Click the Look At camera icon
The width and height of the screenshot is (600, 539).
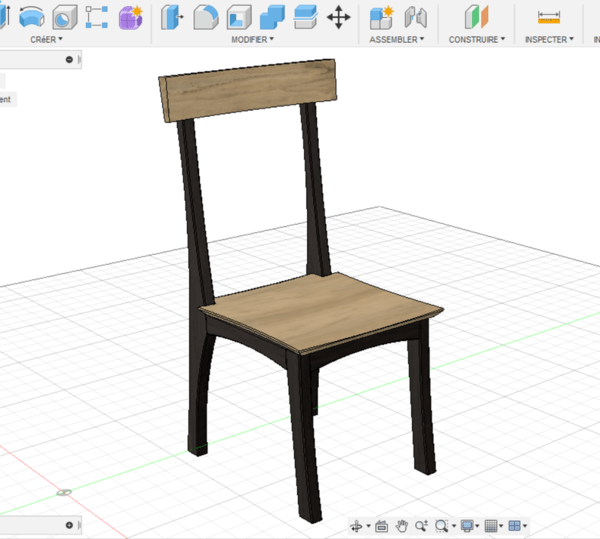pos(381,526)
